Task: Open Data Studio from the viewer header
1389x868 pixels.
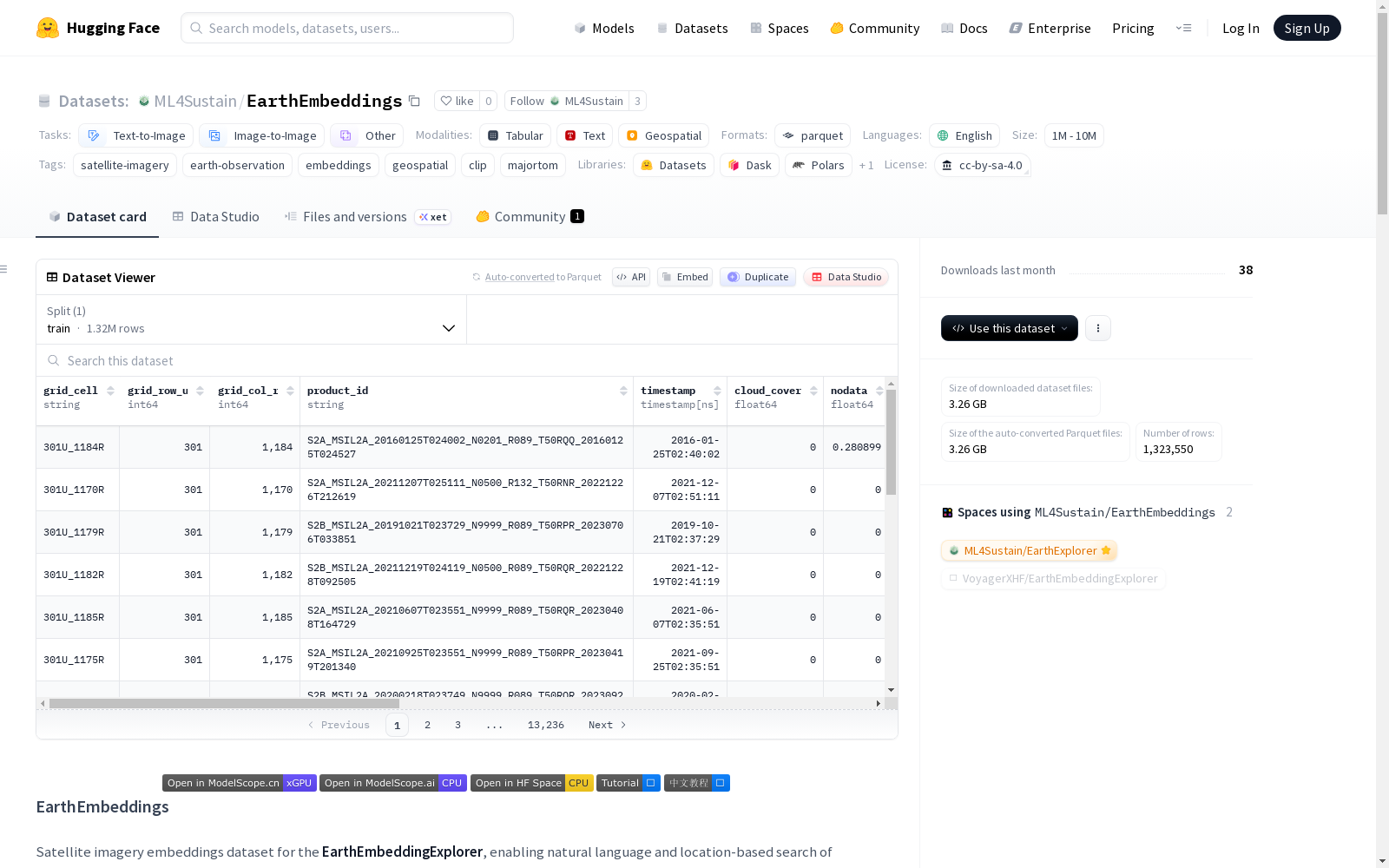Action: [846, 277]
